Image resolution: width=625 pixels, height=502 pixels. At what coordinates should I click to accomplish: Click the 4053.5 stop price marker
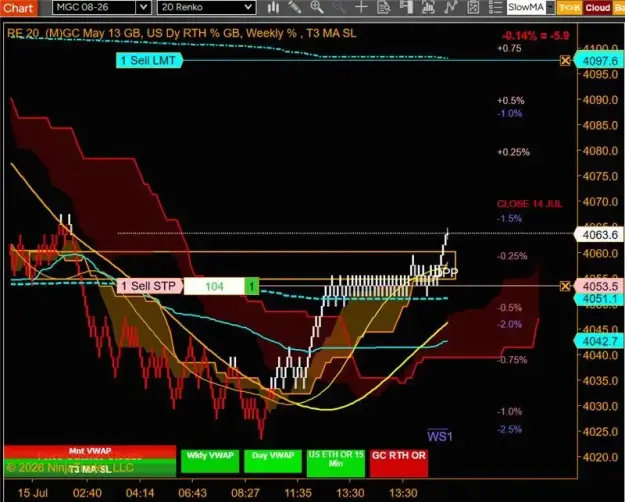tap(598, 286)
